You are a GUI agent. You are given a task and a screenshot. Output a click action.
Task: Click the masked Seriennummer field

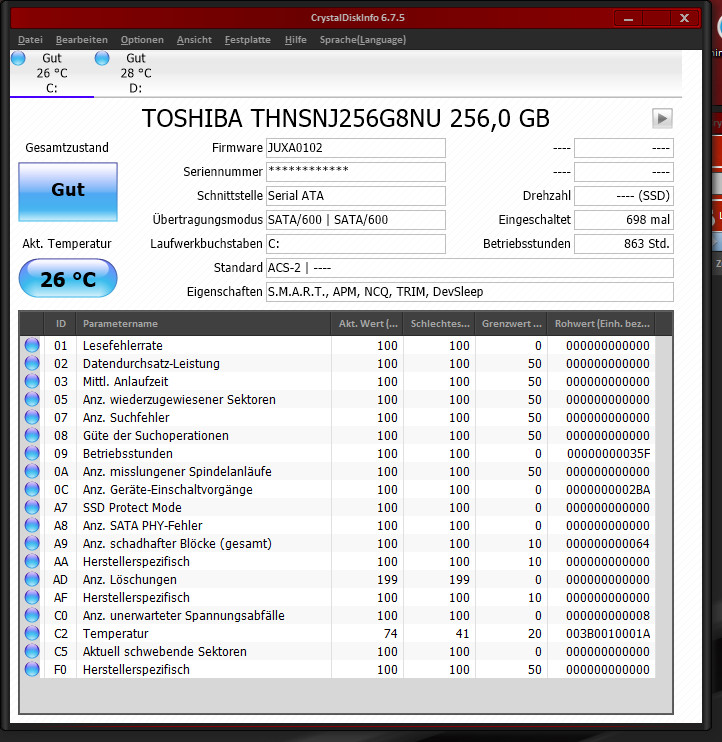[356, 172]
